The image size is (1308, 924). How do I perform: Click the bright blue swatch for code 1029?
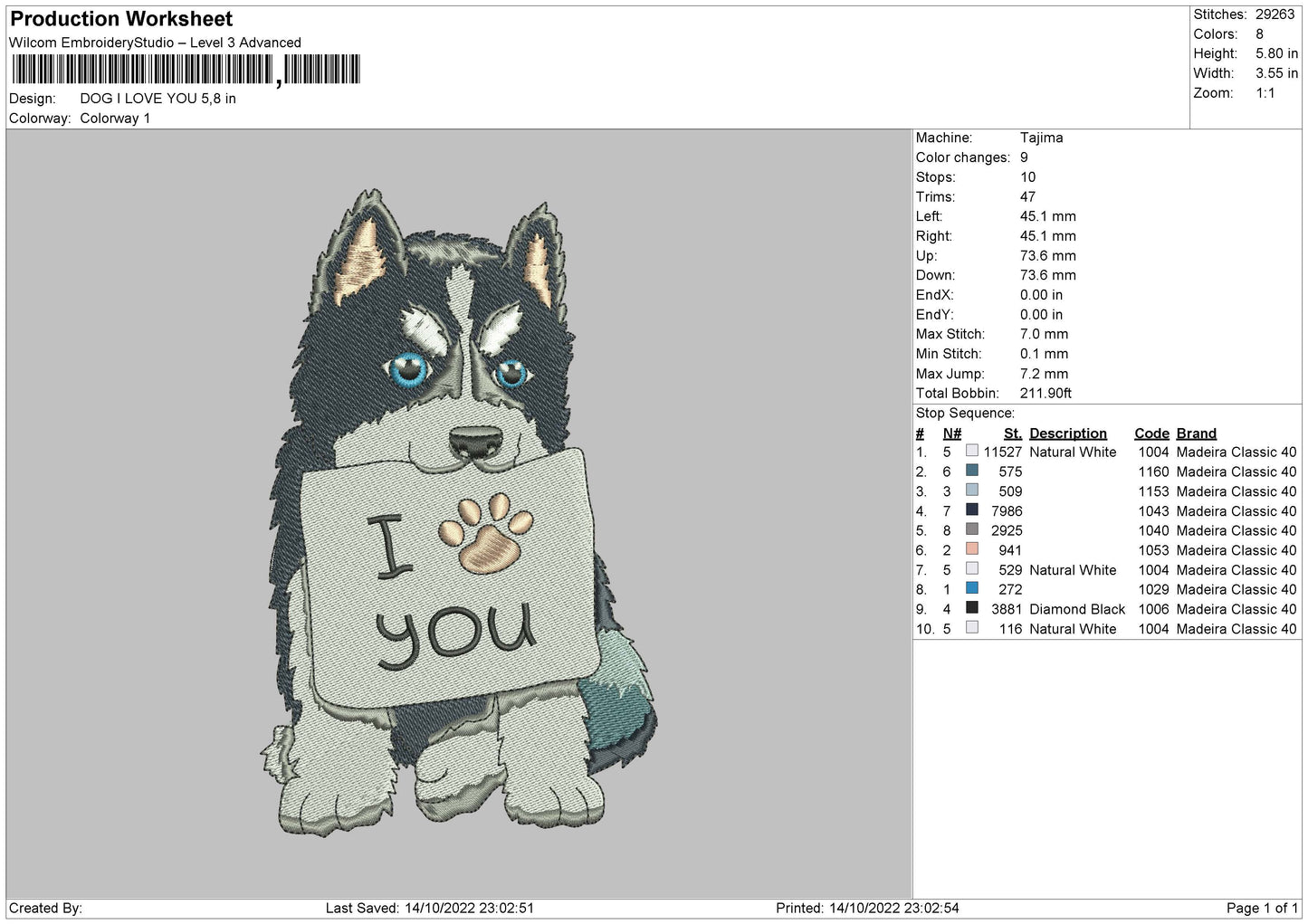972,589
